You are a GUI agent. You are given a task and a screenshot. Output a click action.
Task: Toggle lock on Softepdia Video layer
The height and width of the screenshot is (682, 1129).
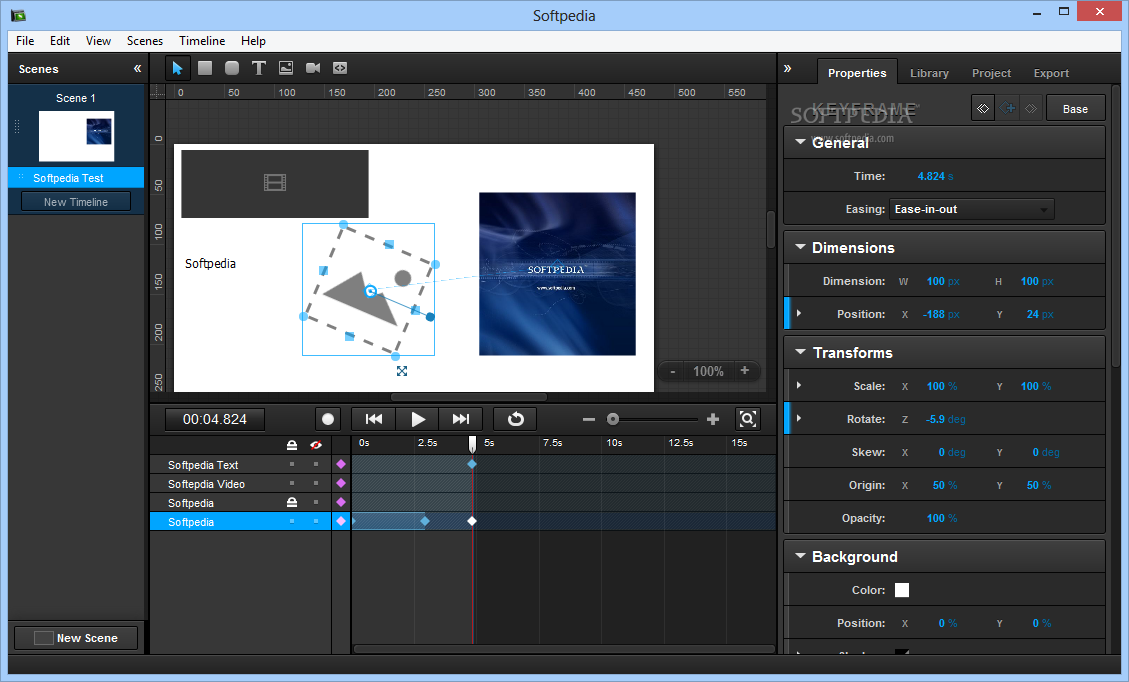[x=292, y=483]
